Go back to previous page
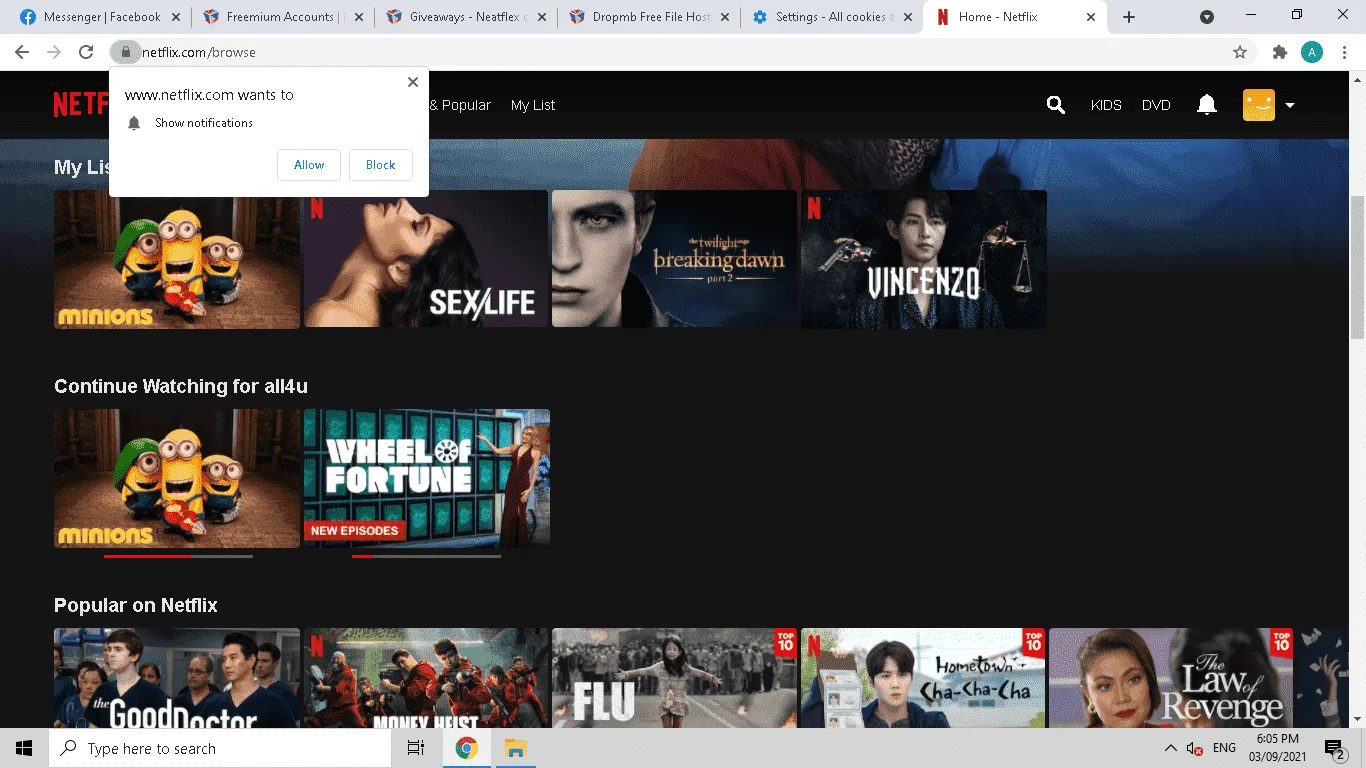This screenshot has width=1366, height=768. (22, 52)
